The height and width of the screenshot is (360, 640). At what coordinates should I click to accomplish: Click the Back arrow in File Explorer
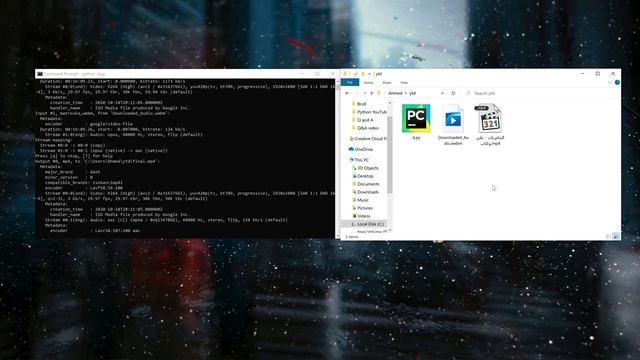(x=347, y=93)
